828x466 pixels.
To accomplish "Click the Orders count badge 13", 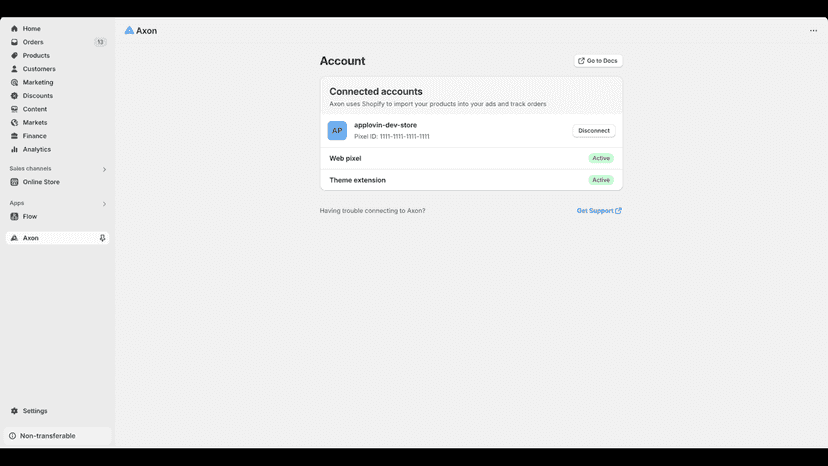I will (100, 42).
